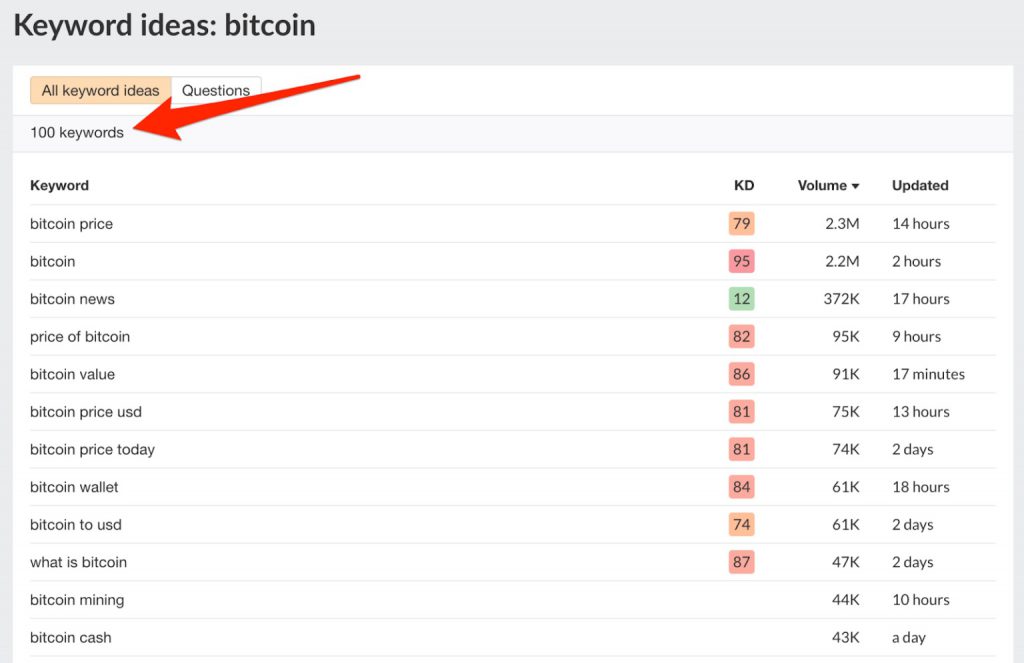Click the red KD badge 95
The height and width of the screenshot is (663, 1024).
pyautogui.click(x=741, y=262)
